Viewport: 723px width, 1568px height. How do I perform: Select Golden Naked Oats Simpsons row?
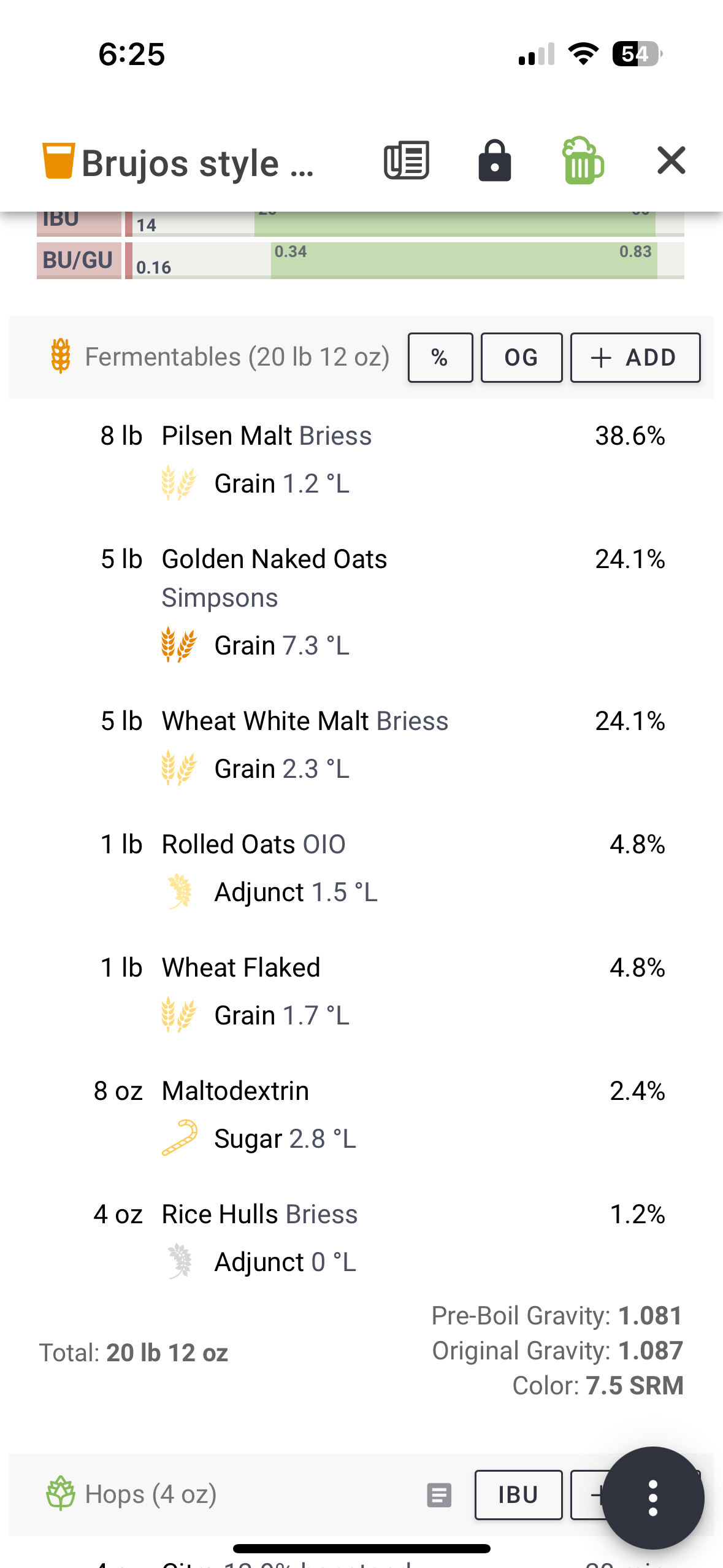362,602
